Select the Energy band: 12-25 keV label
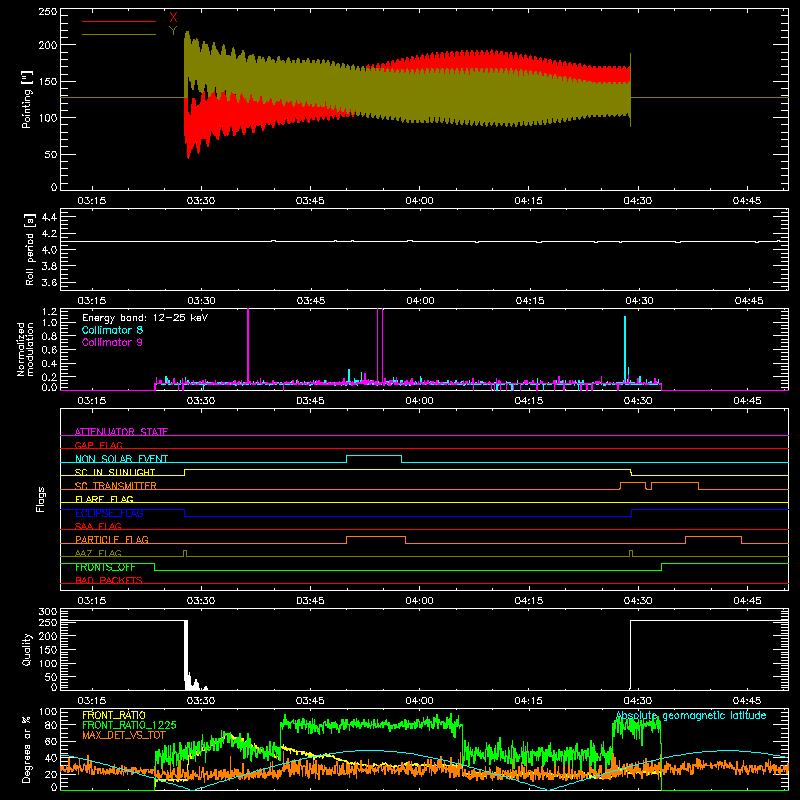The height and width of the screenshot is (800, 800). [145, 318]
